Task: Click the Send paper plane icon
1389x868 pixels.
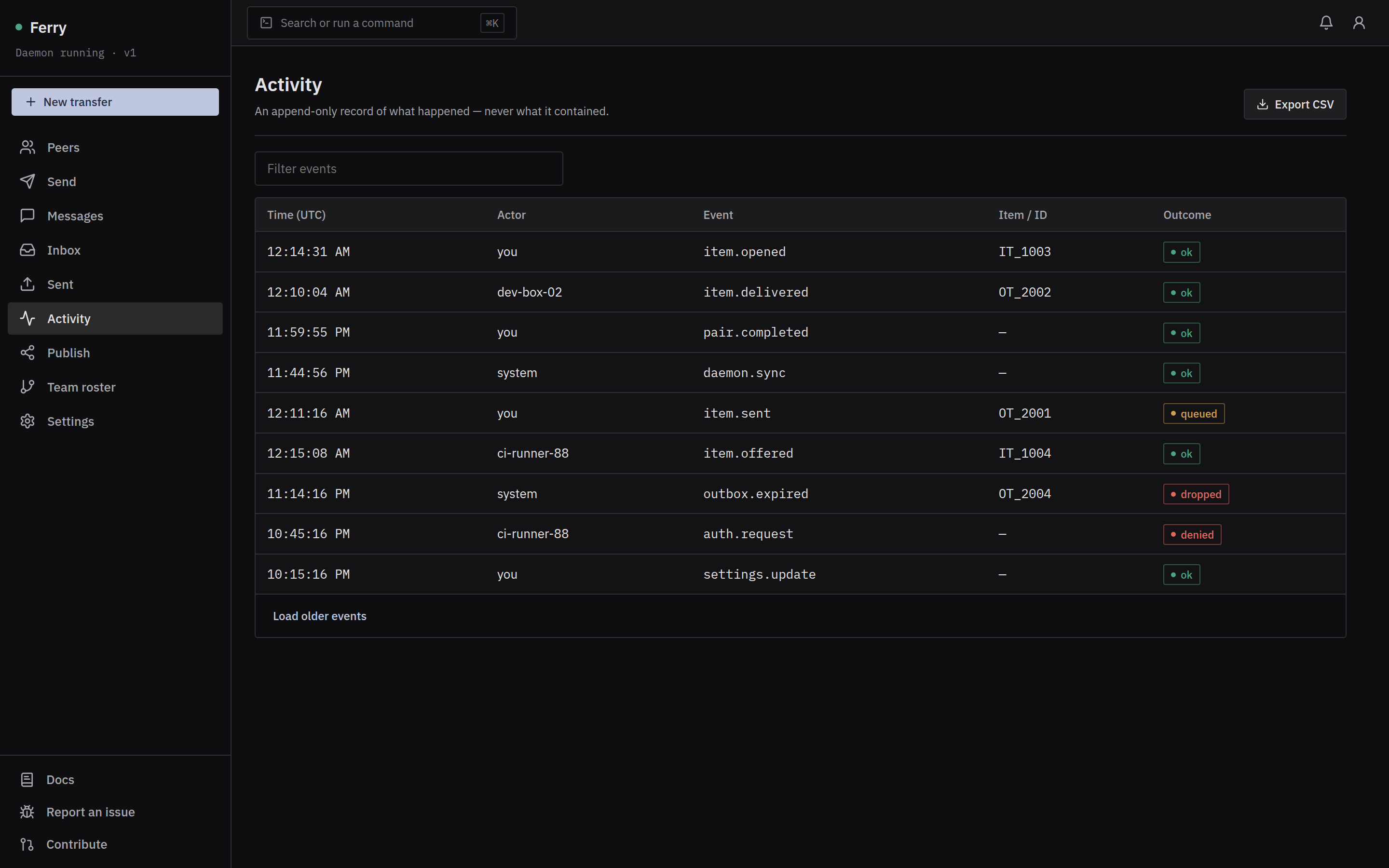Action: point(27,181)
